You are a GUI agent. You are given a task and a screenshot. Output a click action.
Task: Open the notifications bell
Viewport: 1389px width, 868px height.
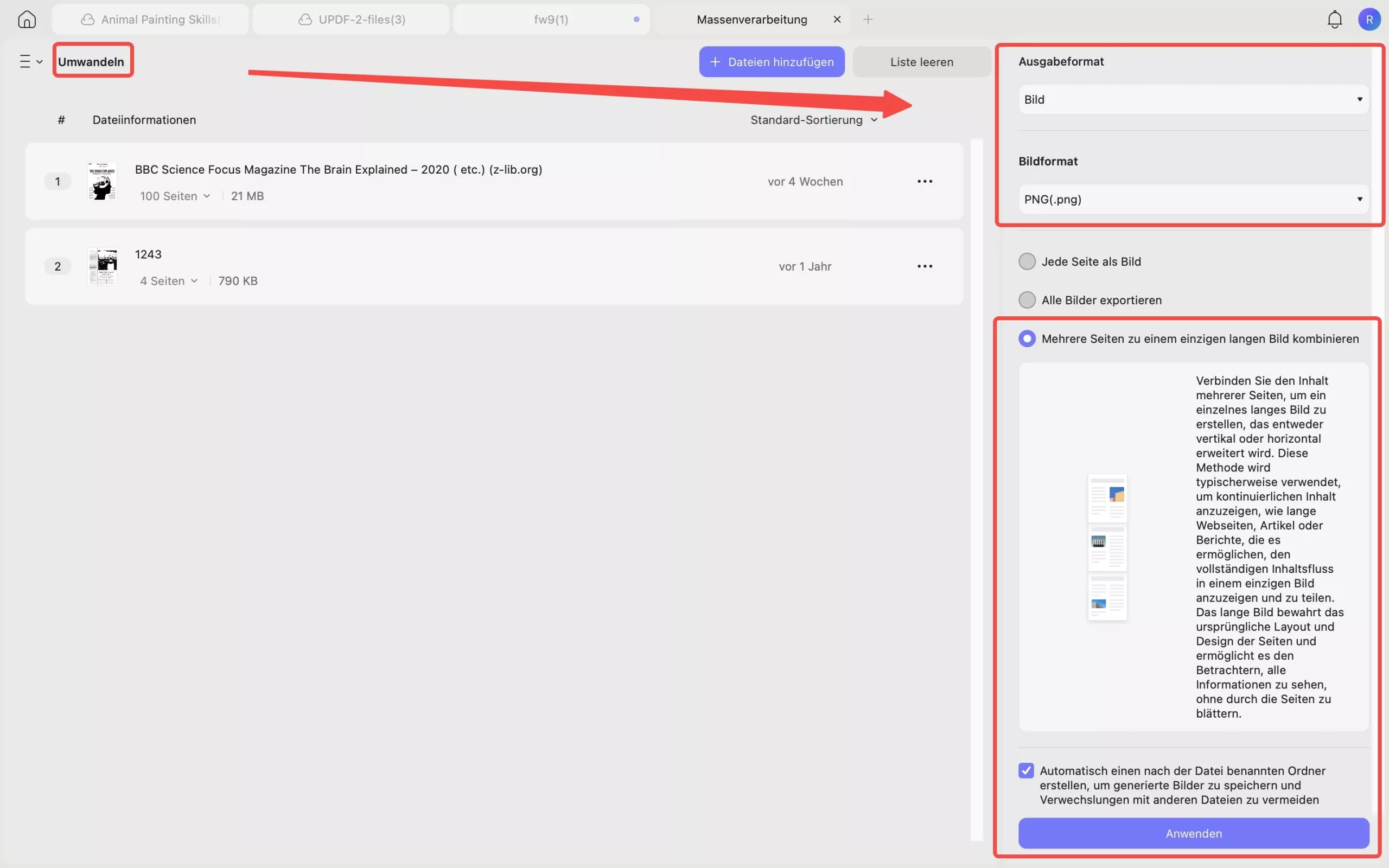coord(1335,20)
